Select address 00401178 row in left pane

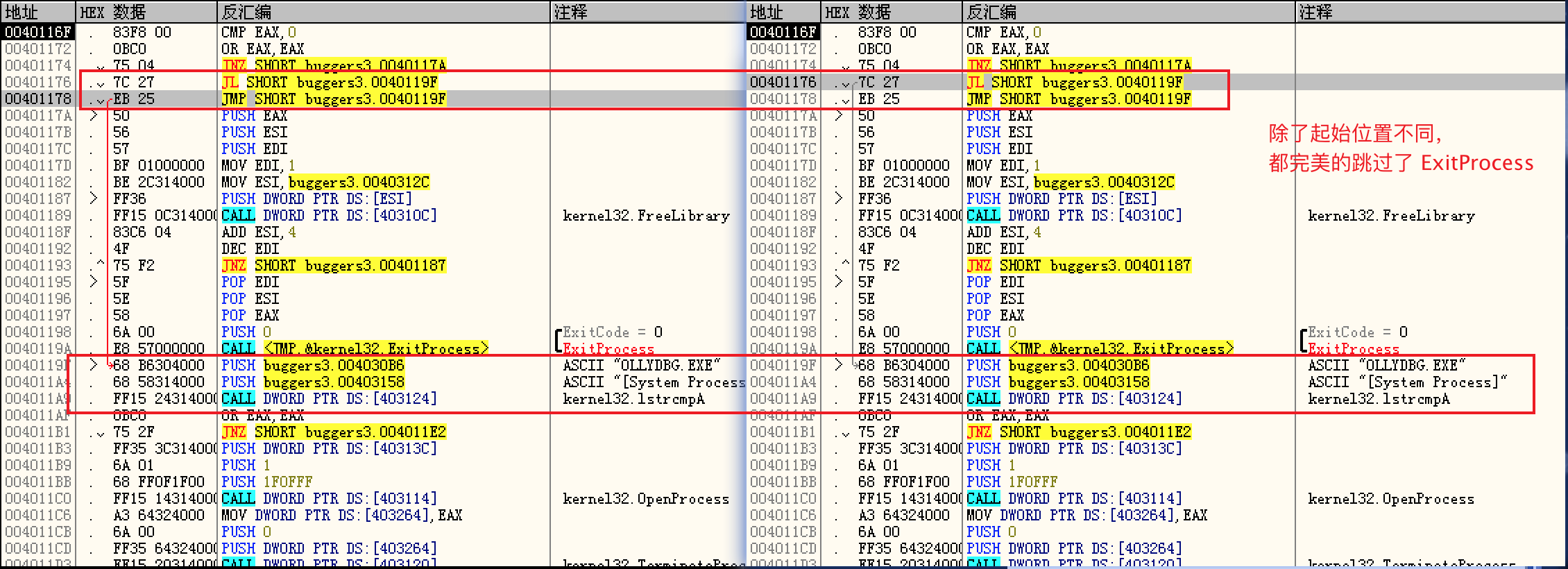[x=38, y=99]
